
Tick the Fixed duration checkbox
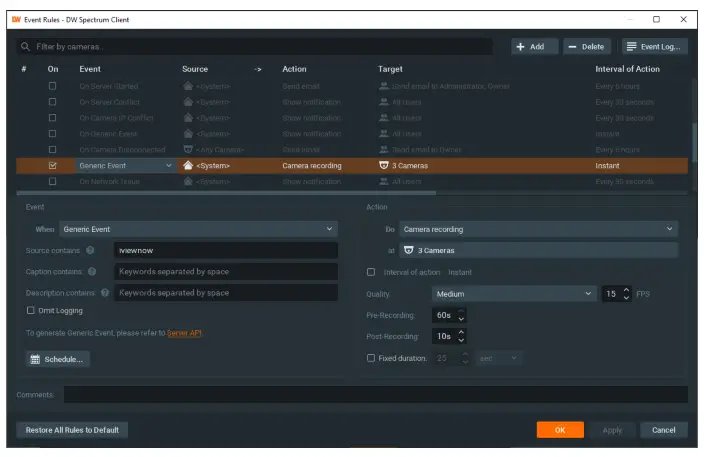point(371,358)
